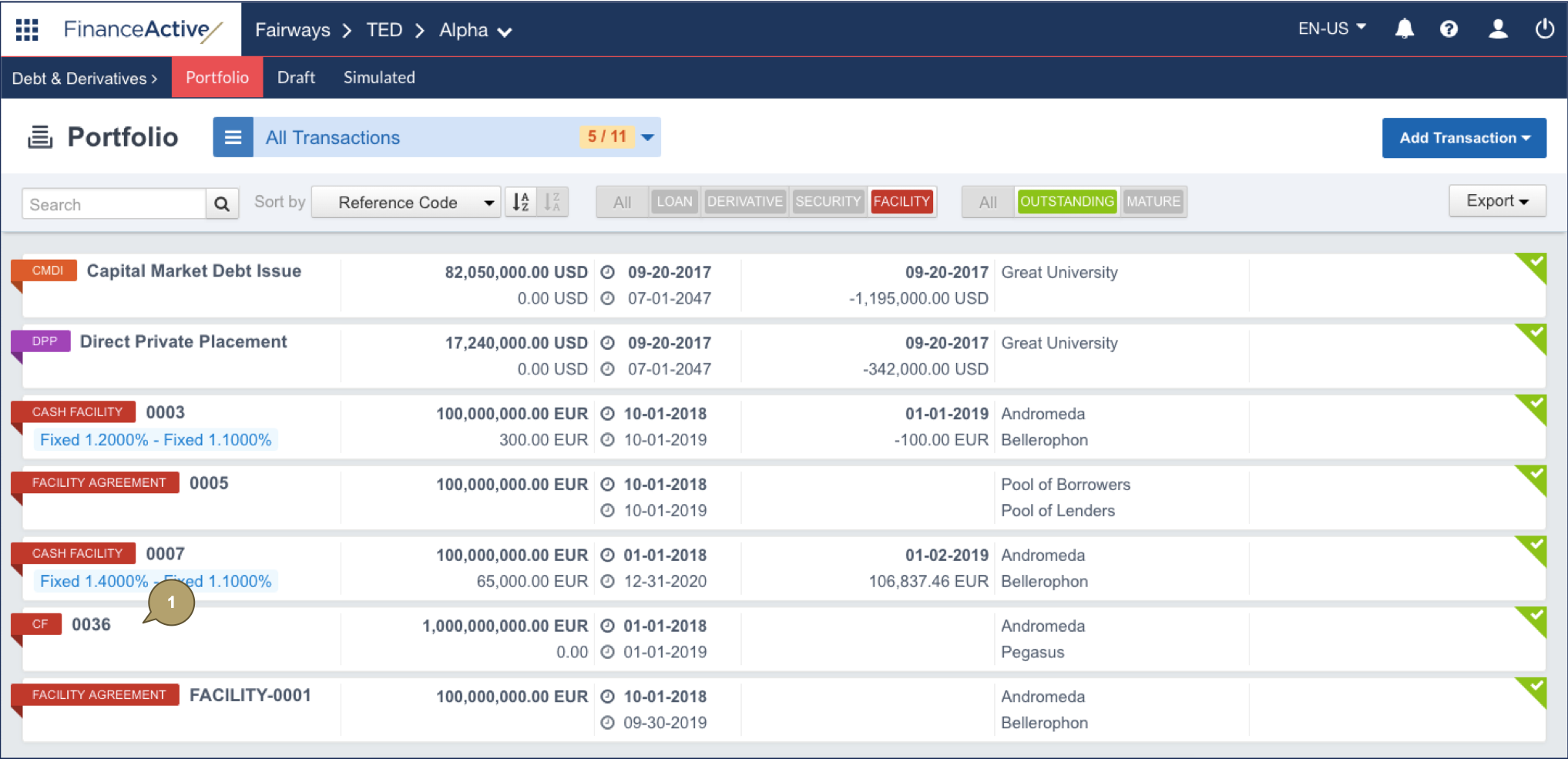
Task: Click the power sign-out icon
Action: point(1545,29)
